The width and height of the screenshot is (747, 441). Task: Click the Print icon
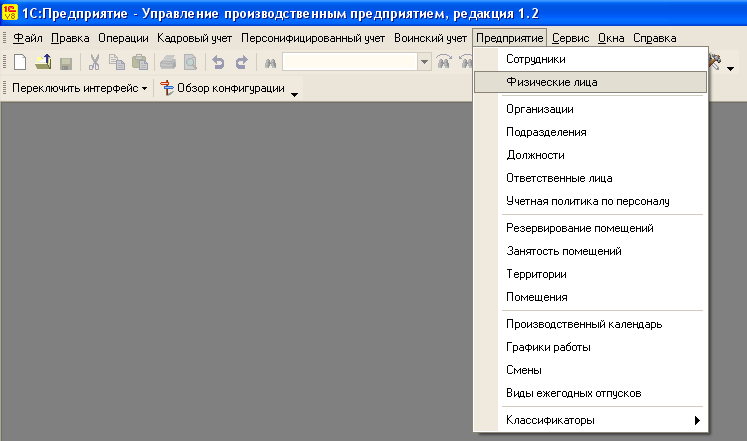[168, 62]
